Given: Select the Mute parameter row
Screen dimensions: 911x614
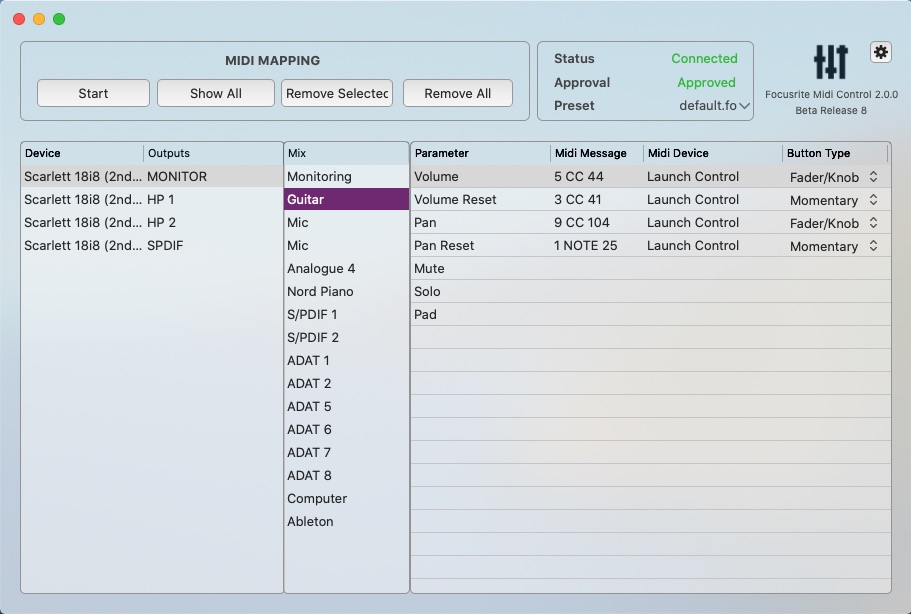Looking at the screenshot, I should (651, 268).
